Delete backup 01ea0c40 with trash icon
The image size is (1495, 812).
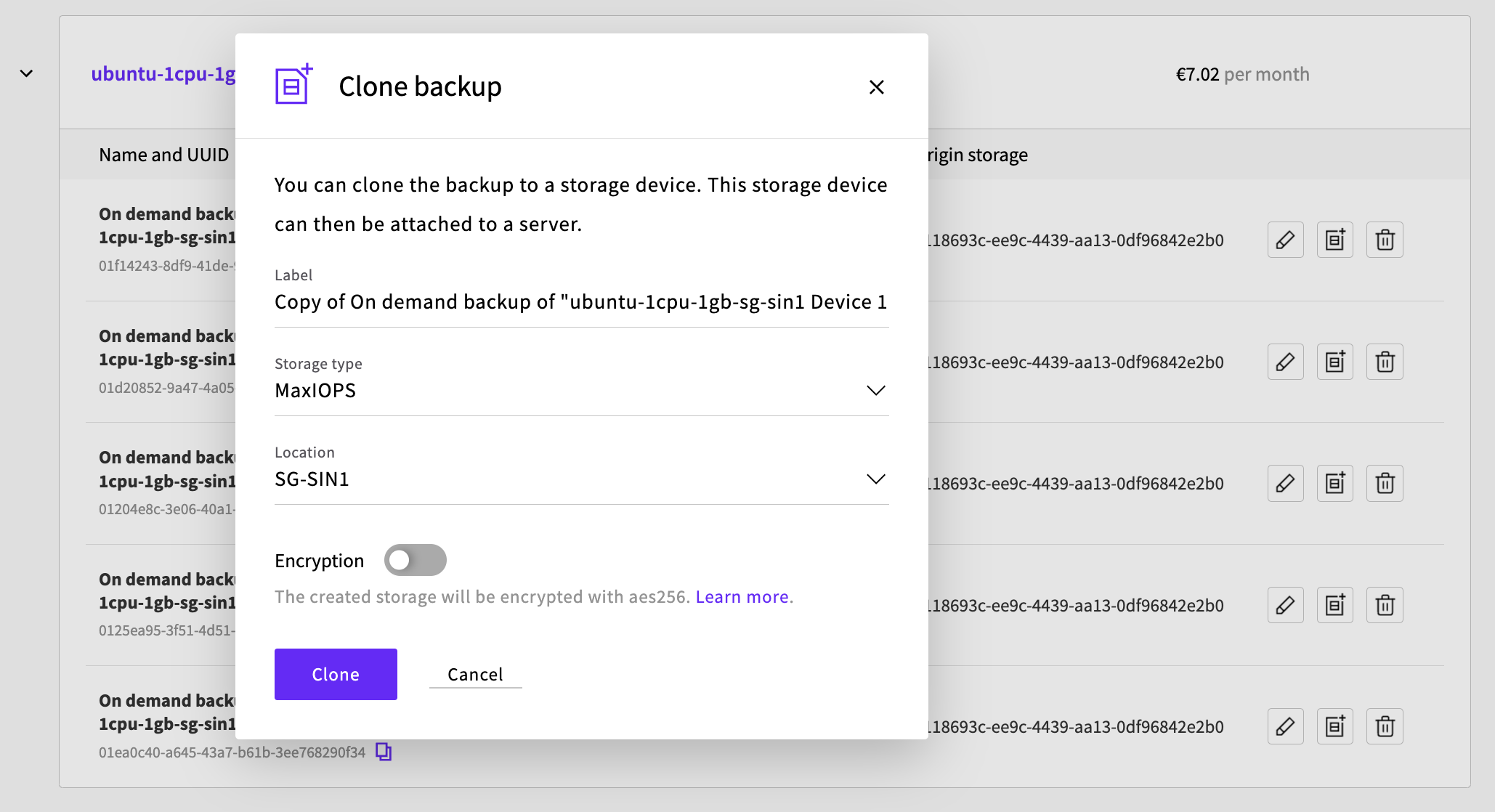tap(1385, 726)
